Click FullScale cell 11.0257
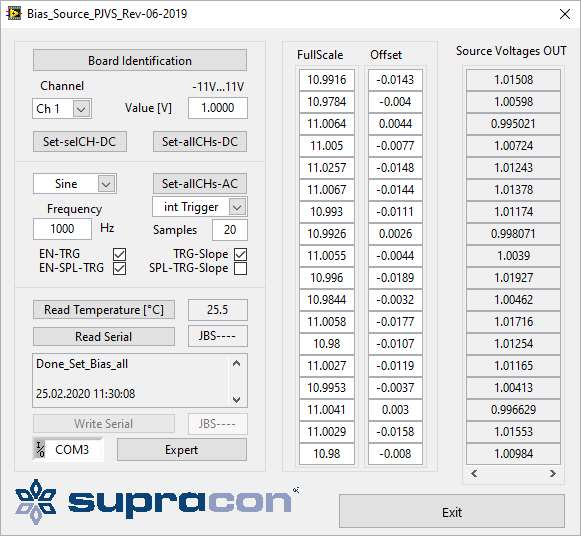Viewport: 581px width, 536px height. point(327,167)
